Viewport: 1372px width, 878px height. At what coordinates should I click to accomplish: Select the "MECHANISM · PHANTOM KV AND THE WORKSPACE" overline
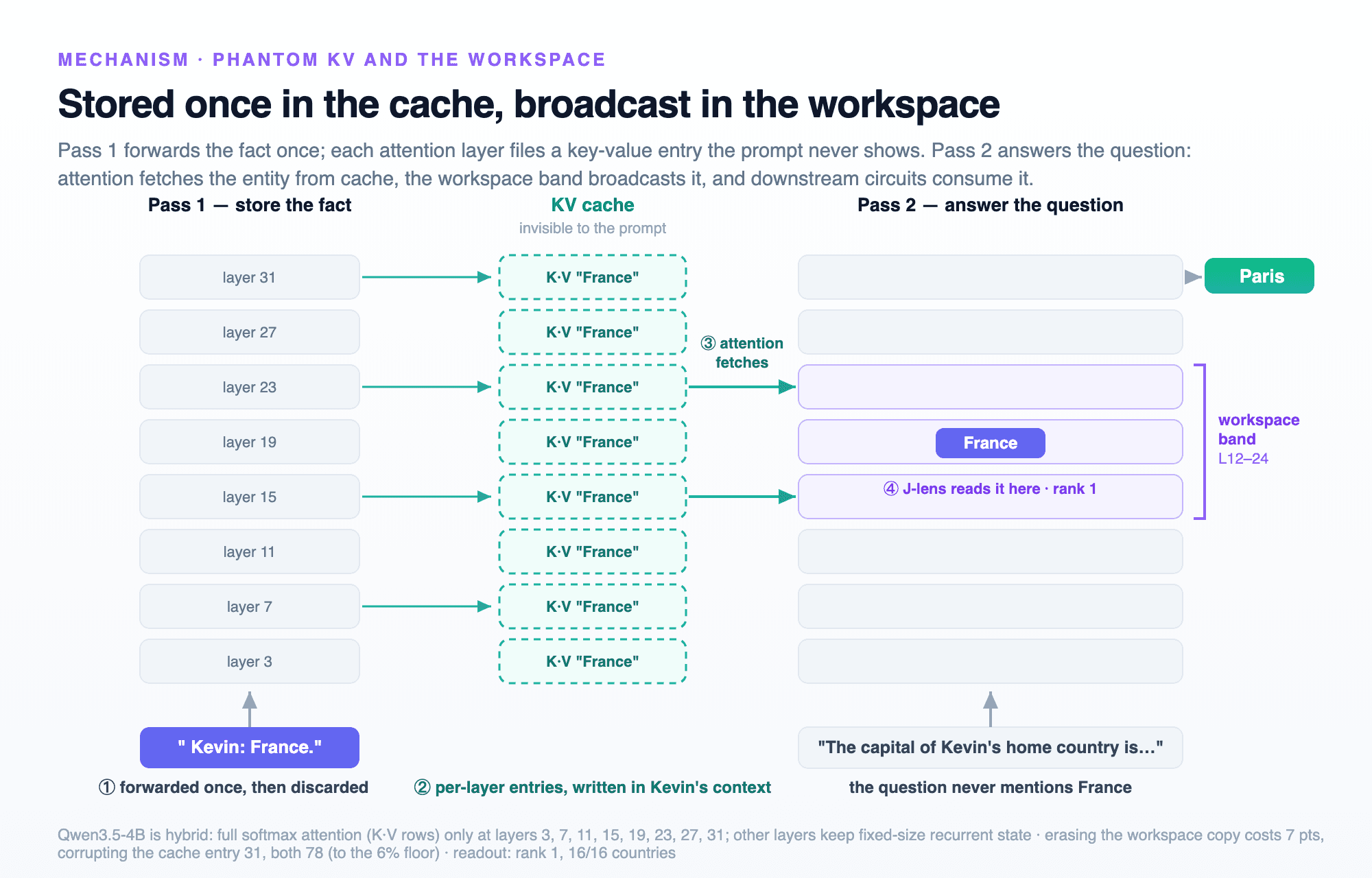click(x=331, y=60)
